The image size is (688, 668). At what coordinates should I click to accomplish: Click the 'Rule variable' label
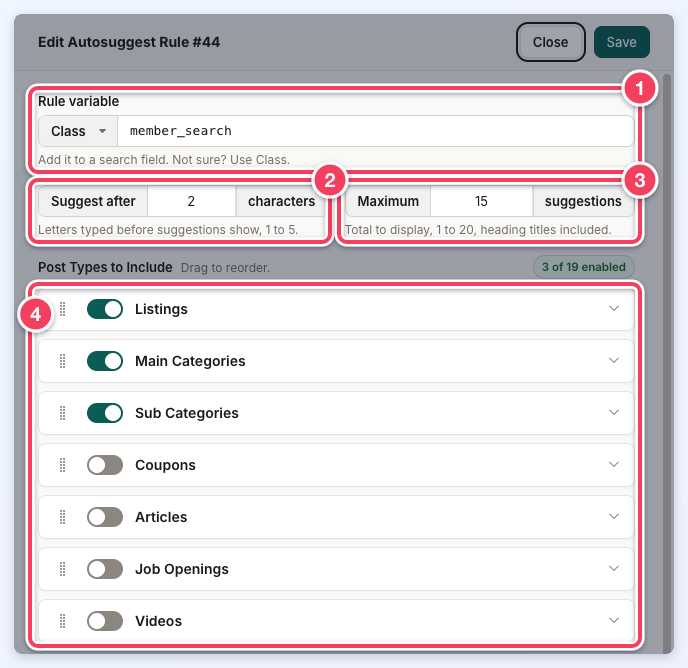pos(79,101)
